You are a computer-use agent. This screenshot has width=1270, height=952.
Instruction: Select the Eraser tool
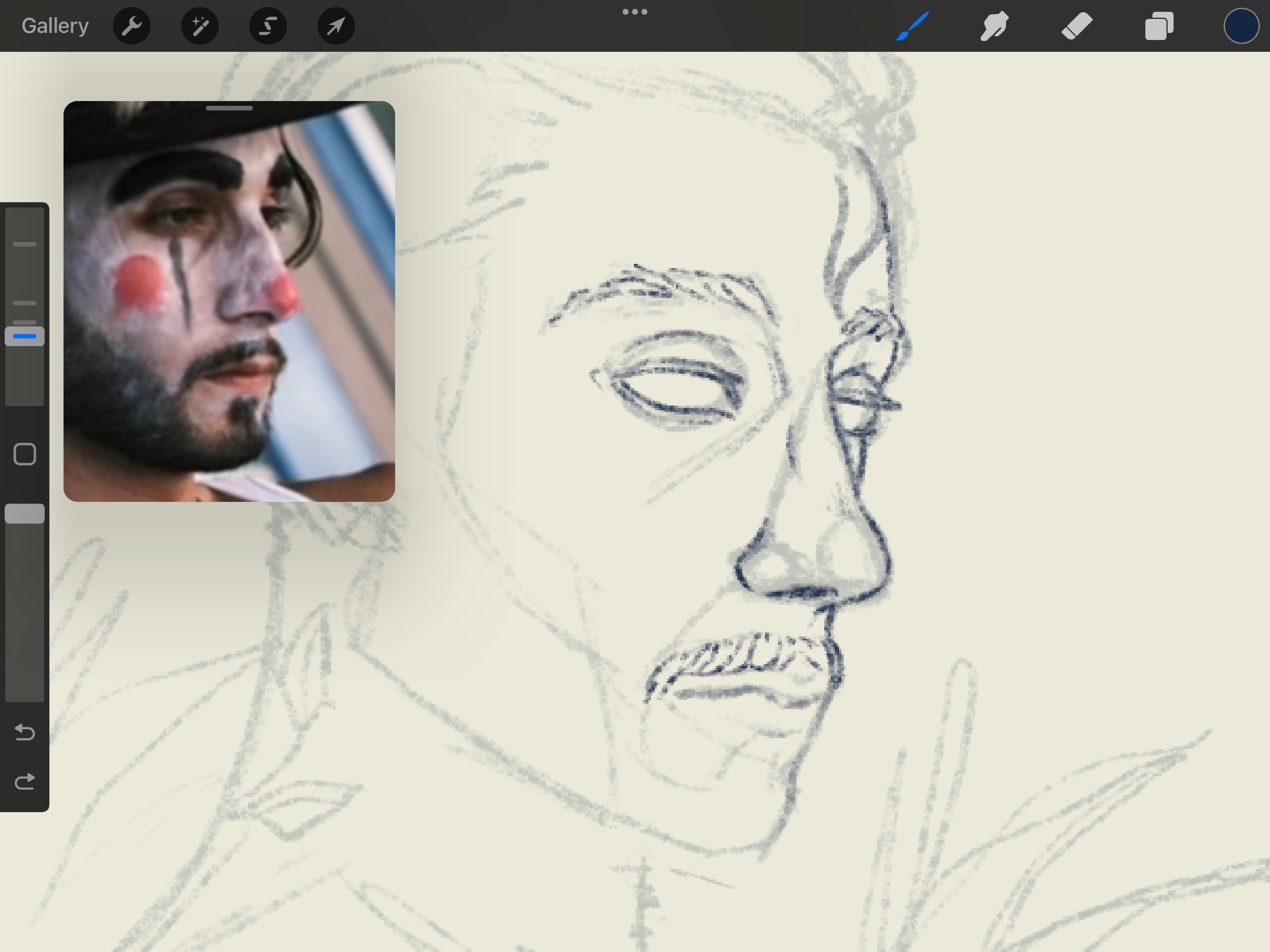coord(1076,26)
